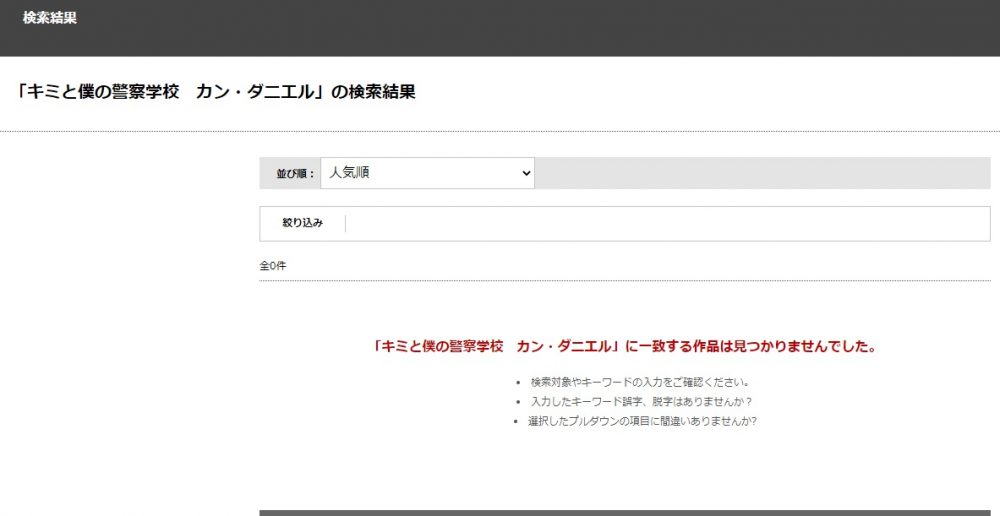Open the 並び順 sort dropdown showing 人気順

pos(427,173)
